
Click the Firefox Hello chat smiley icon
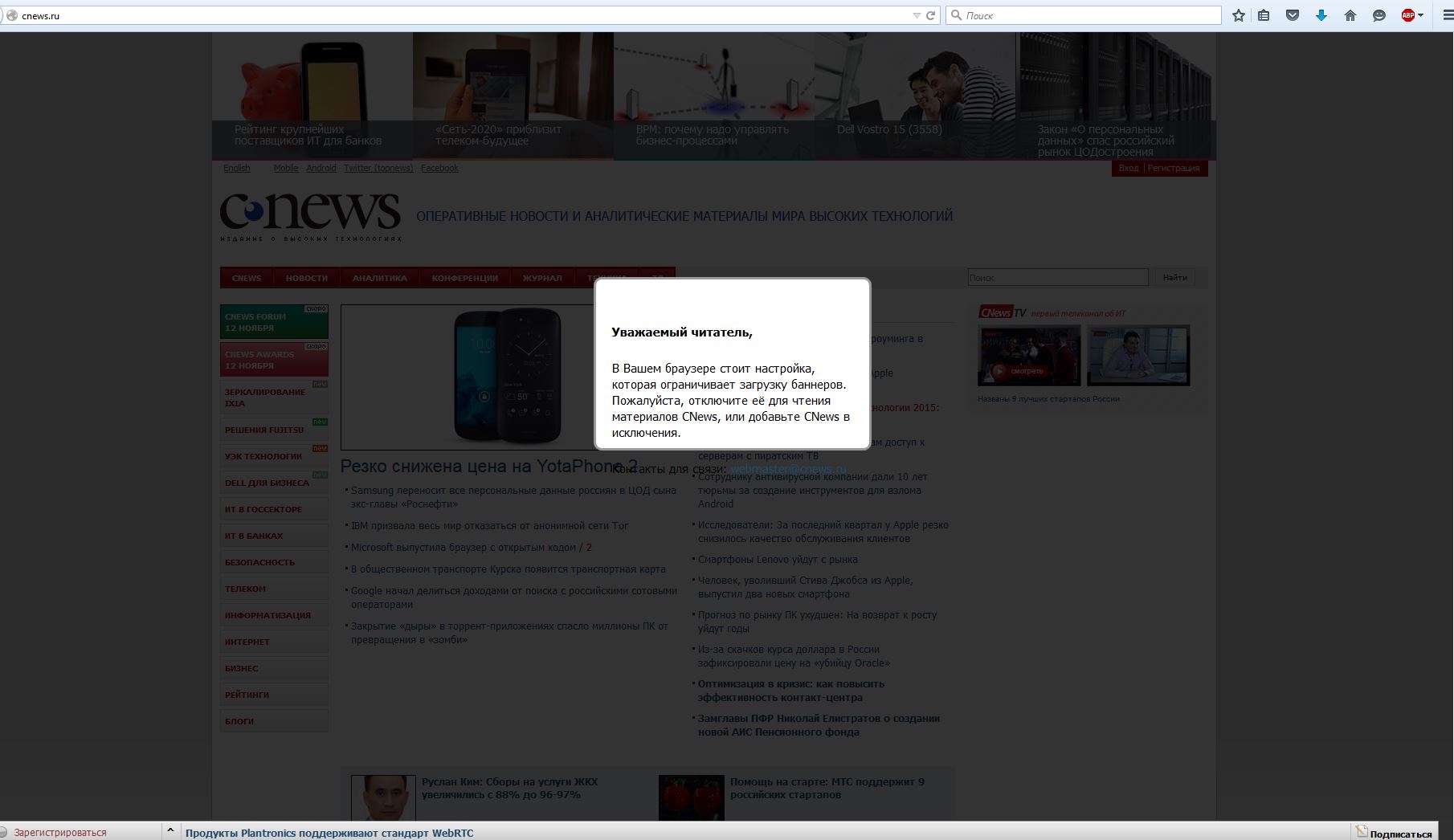point(1379,15)
